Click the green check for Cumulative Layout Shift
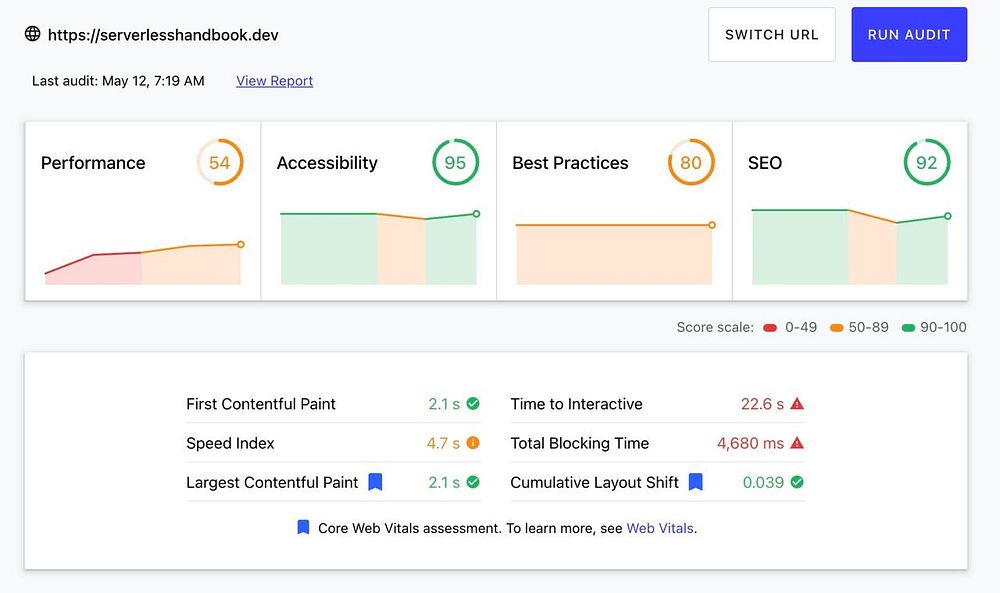The image size is (1000, 593). 797,482
